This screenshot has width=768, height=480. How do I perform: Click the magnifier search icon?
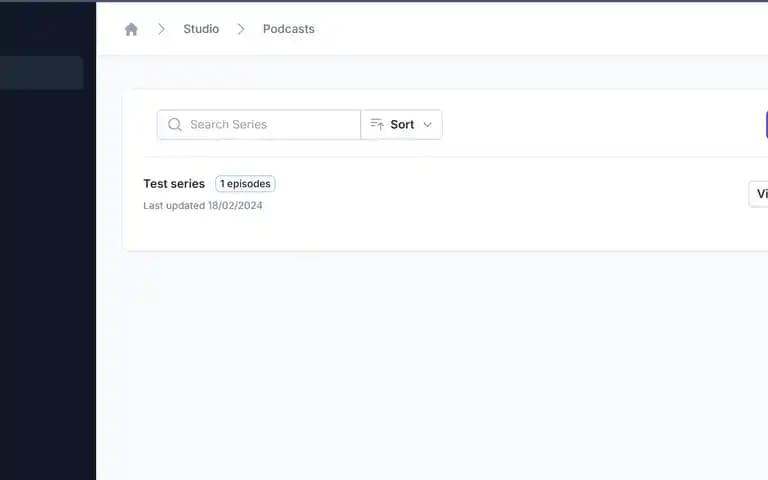point(175,124)
